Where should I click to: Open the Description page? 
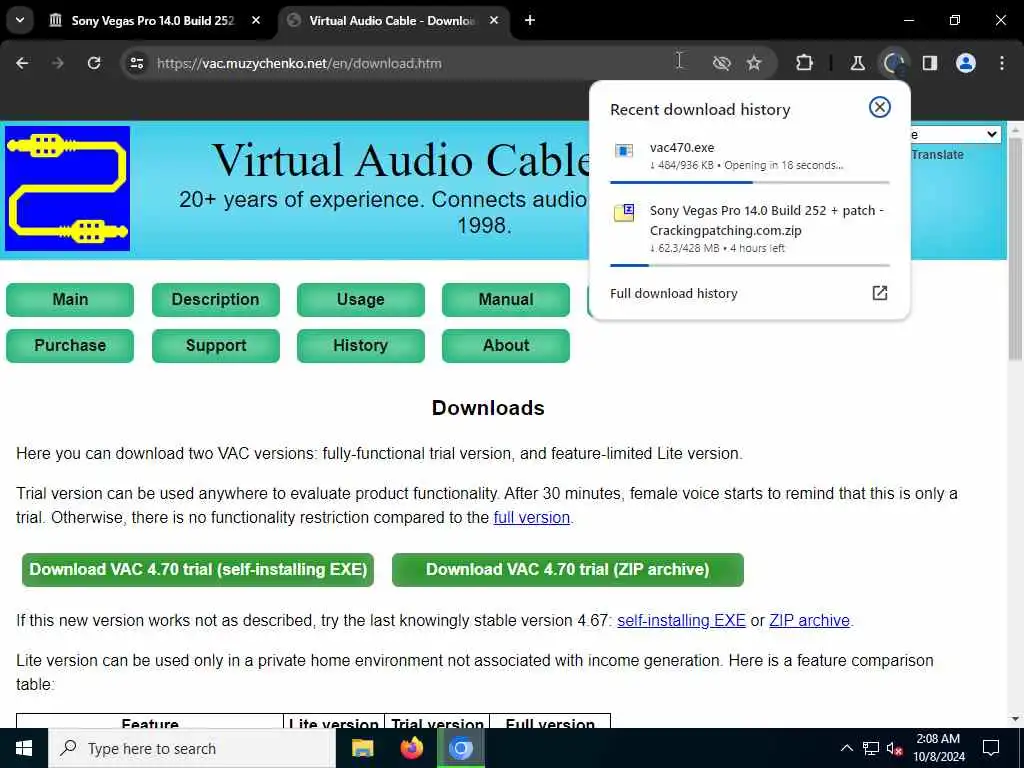pos(216,300)
